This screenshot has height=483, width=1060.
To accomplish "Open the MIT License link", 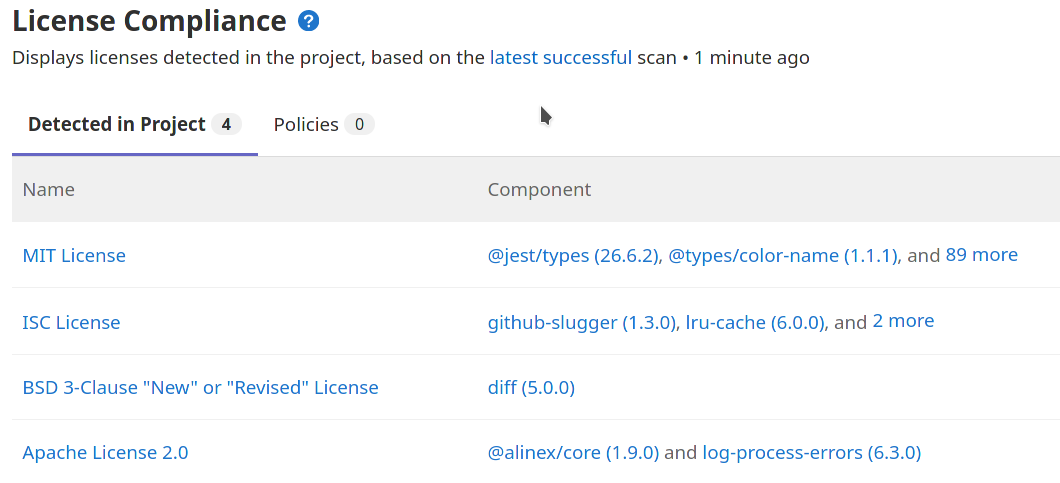I will pyautogui.click(x=74, y=256).
